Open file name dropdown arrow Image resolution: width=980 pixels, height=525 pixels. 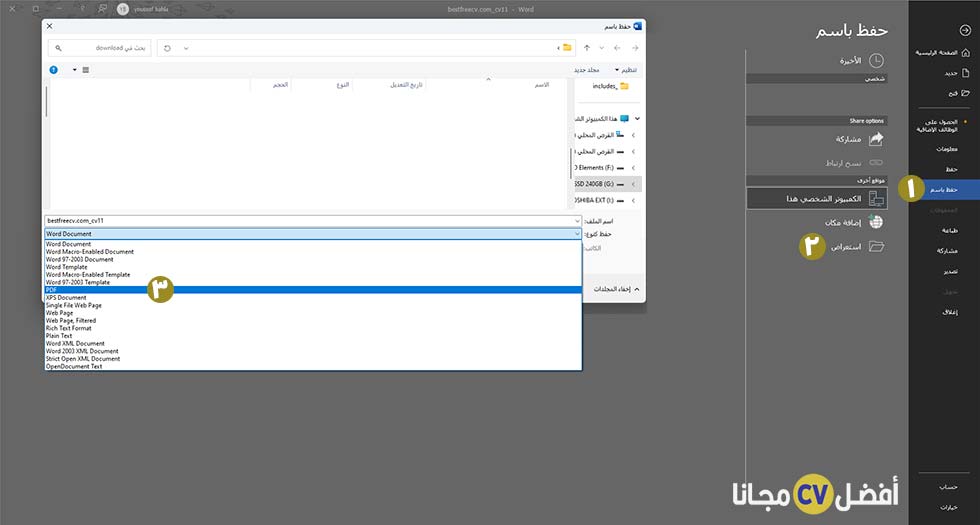pyautogui.click(x=578, y=221)
